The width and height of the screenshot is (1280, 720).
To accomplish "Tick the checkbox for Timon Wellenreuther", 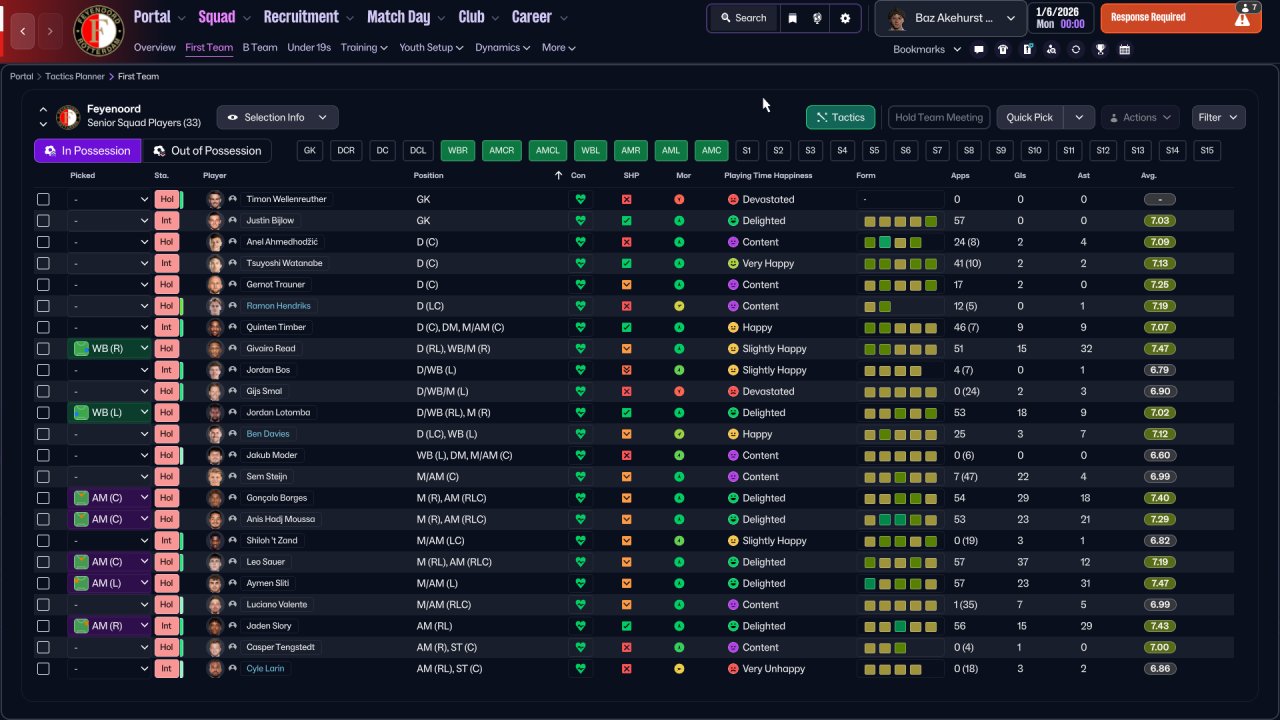I will 43,199.
